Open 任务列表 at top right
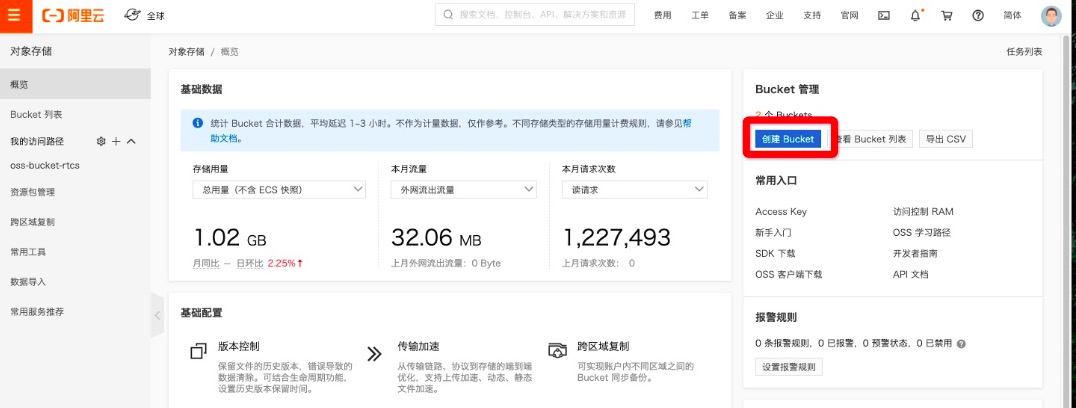 click(1024, 51)
